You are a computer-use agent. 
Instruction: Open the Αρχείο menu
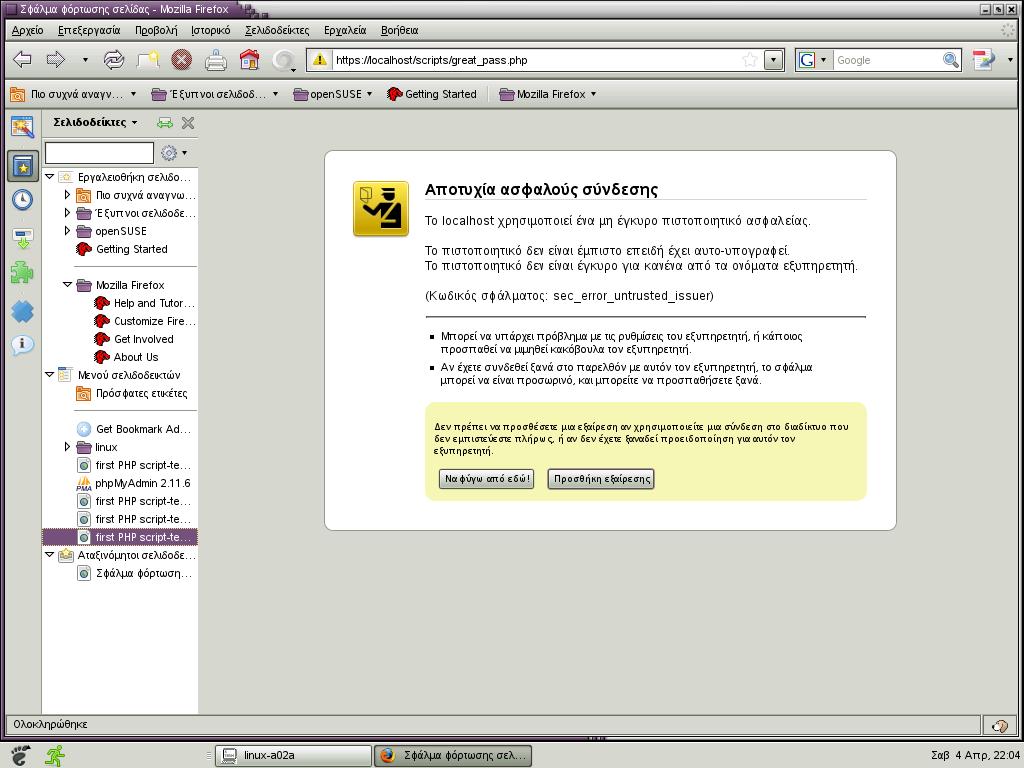[x=27, y=30]
